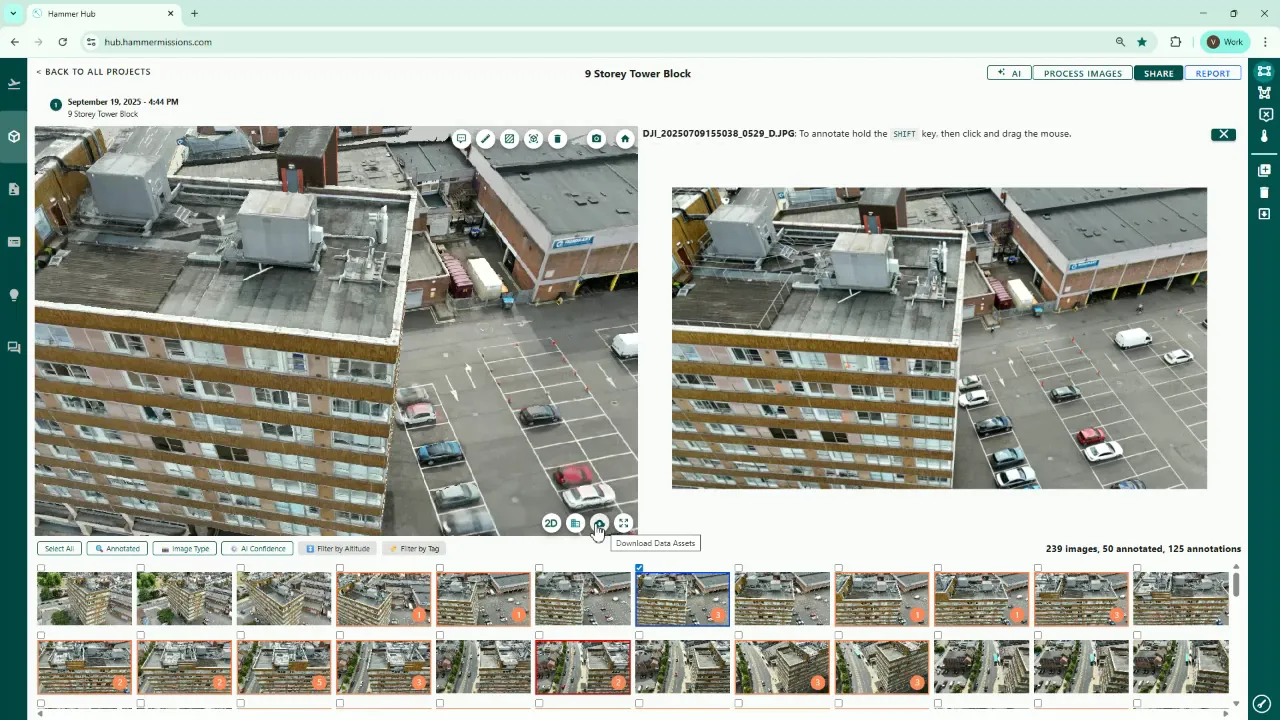Open the missions airplane icon in sidebar
Screen dimensions: 1280x720
point(13,83)
